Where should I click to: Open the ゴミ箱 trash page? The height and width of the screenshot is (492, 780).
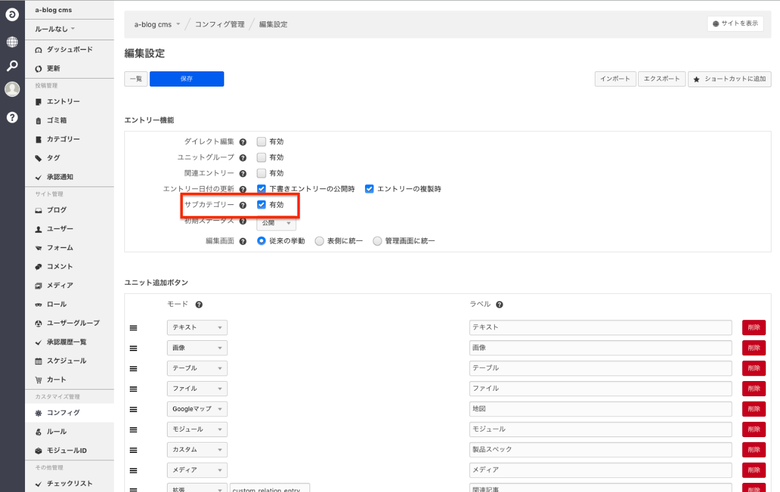coord(70,120)
